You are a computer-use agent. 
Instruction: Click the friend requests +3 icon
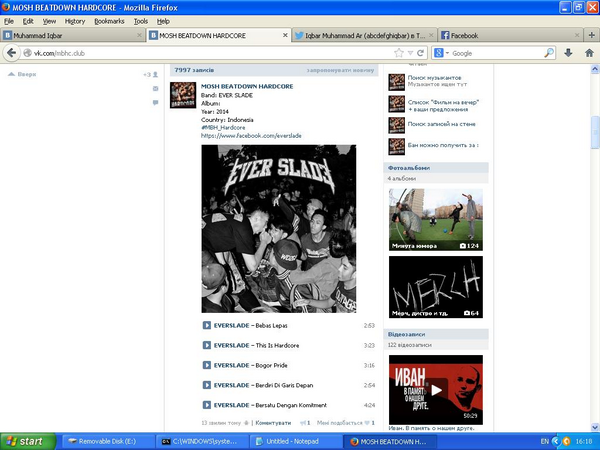tap(151, 74)
